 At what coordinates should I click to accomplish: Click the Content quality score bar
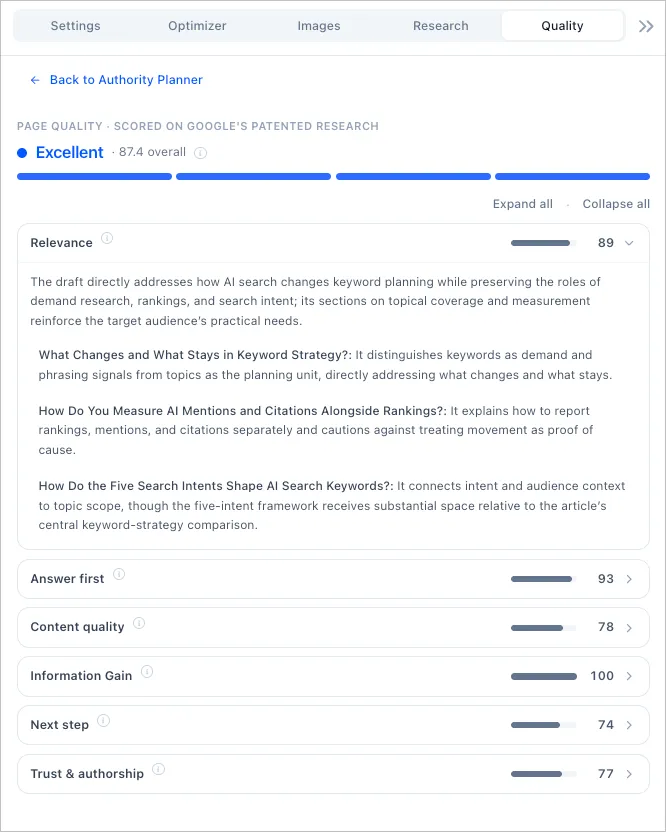point(543,628)
